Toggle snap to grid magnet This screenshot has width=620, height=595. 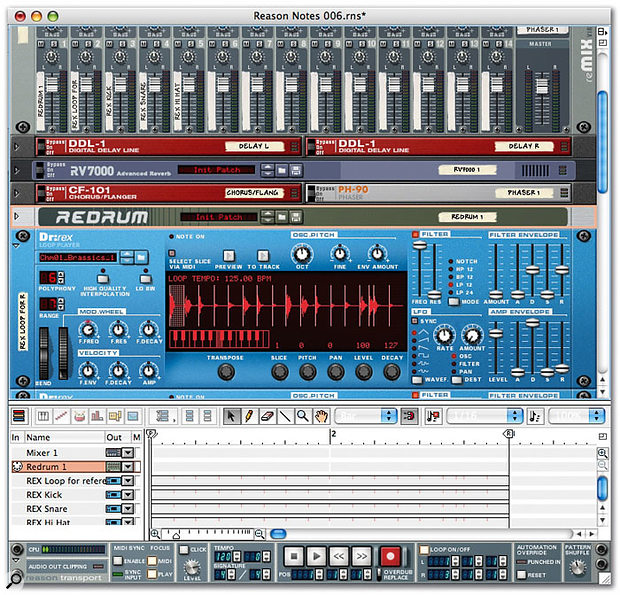pyautogui.click(x=409, y=416)
